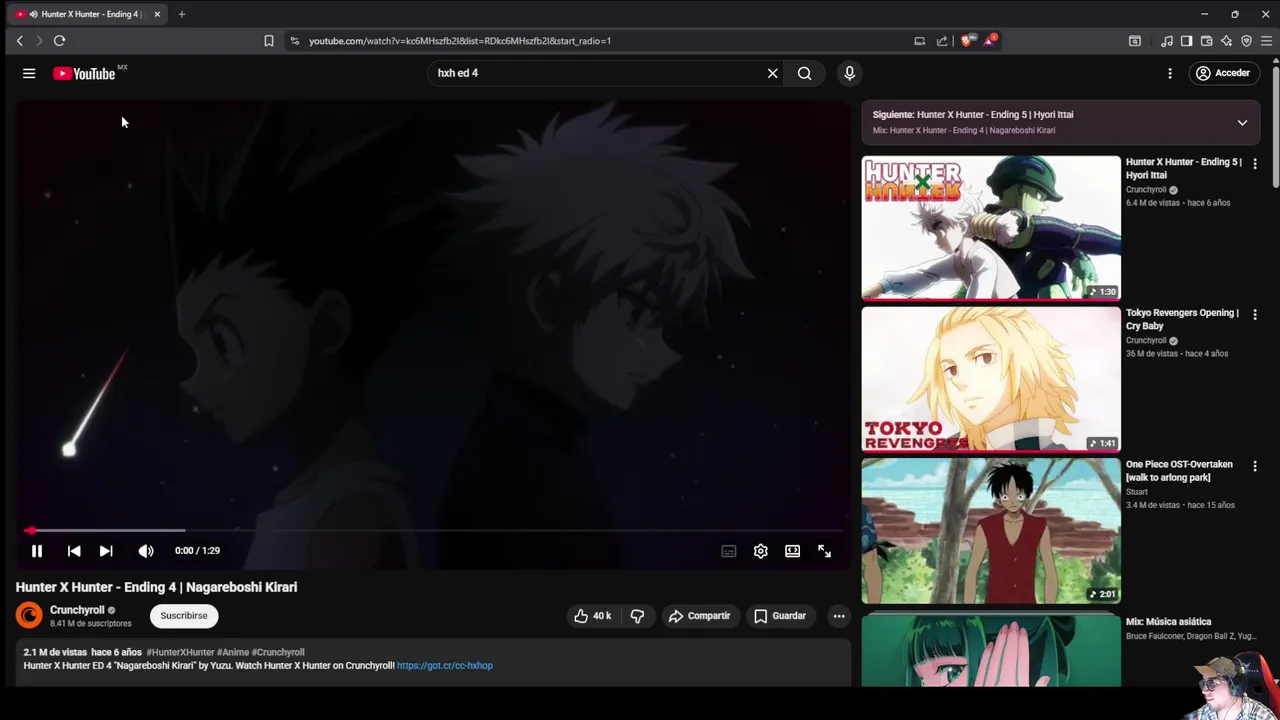The image size is (1280, 720).
Task: Open Tokyo Revengers Opening thumbnail
Action: (x=991, y=380)
